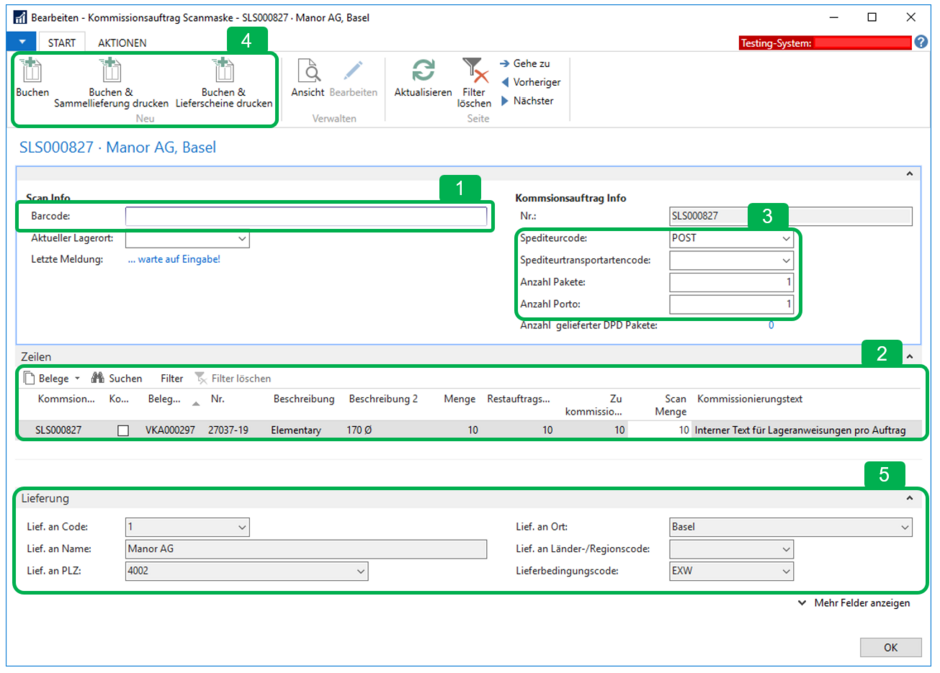Screen dimensions: 940x673
Task: Click Filter löschen in Zeilen toolbar
Action: pyautogui.click(x=233, y=378)
